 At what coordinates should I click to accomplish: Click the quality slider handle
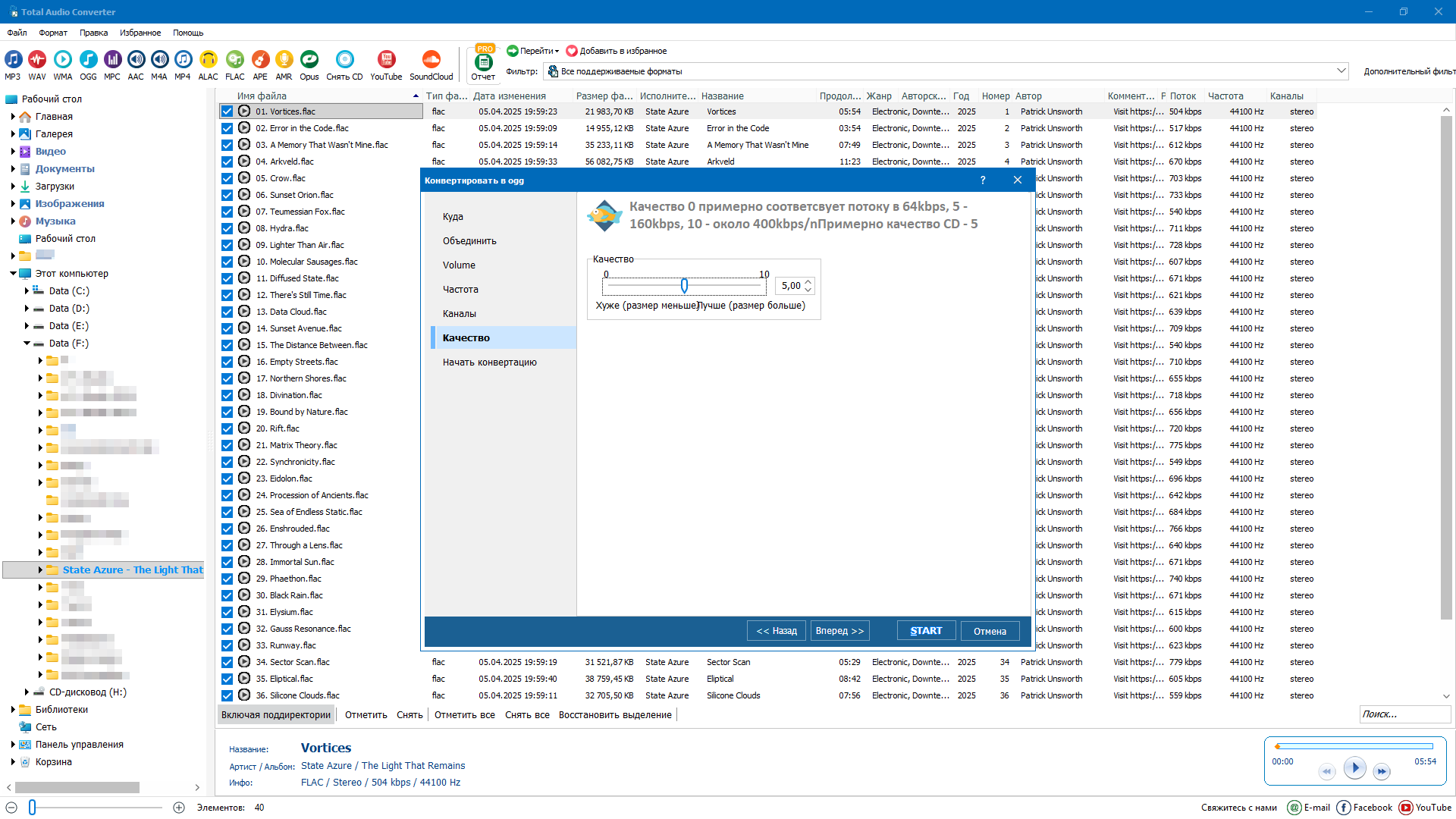(684, 286)
